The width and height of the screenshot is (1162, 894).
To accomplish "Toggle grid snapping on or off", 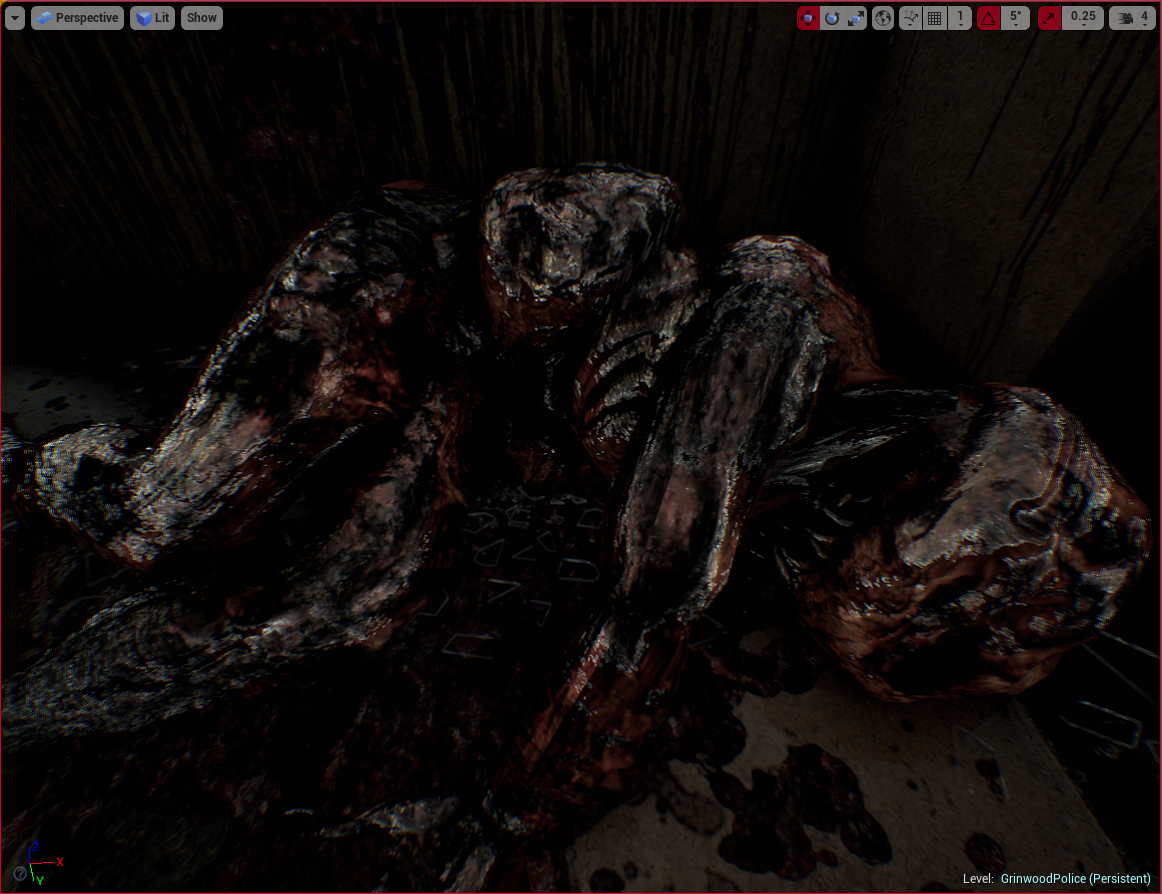I will tap(935, 18).
